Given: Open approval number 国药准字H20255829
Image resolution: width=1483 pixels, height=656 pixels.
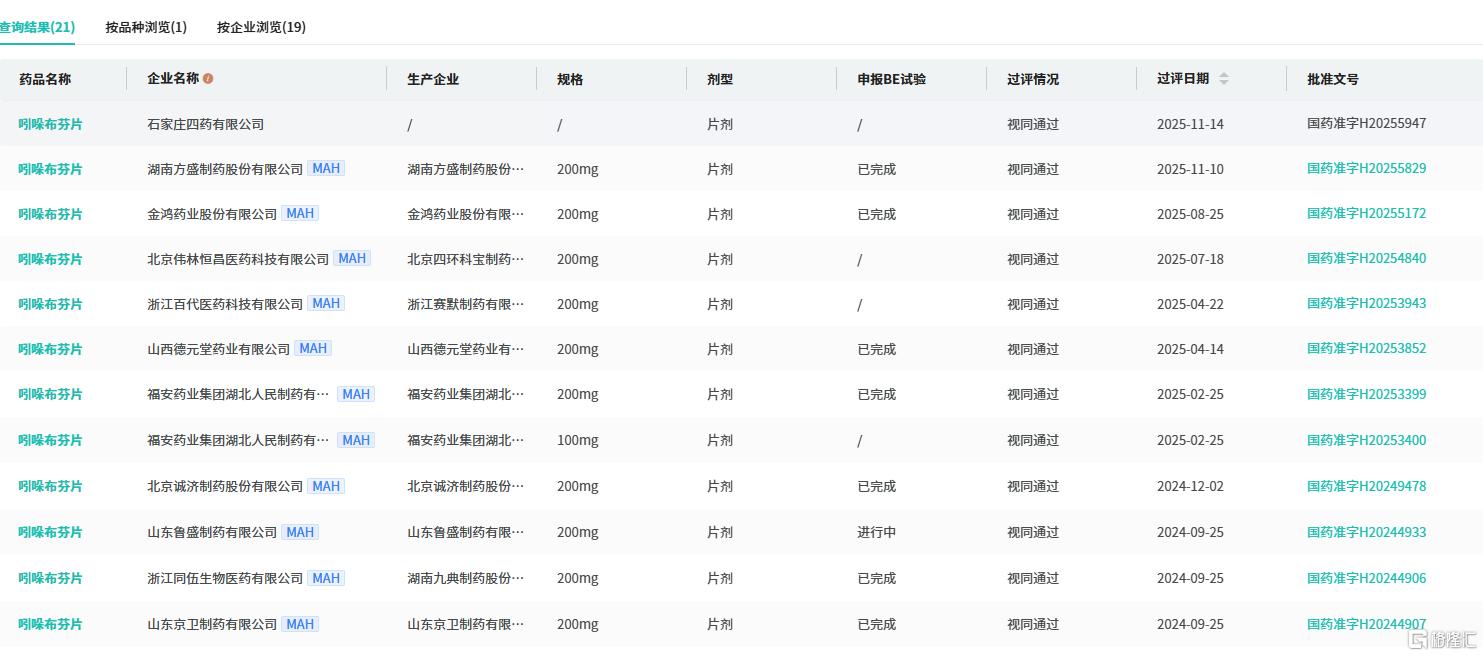Looking at the screenshot, I should click(x=1366, y=169).
